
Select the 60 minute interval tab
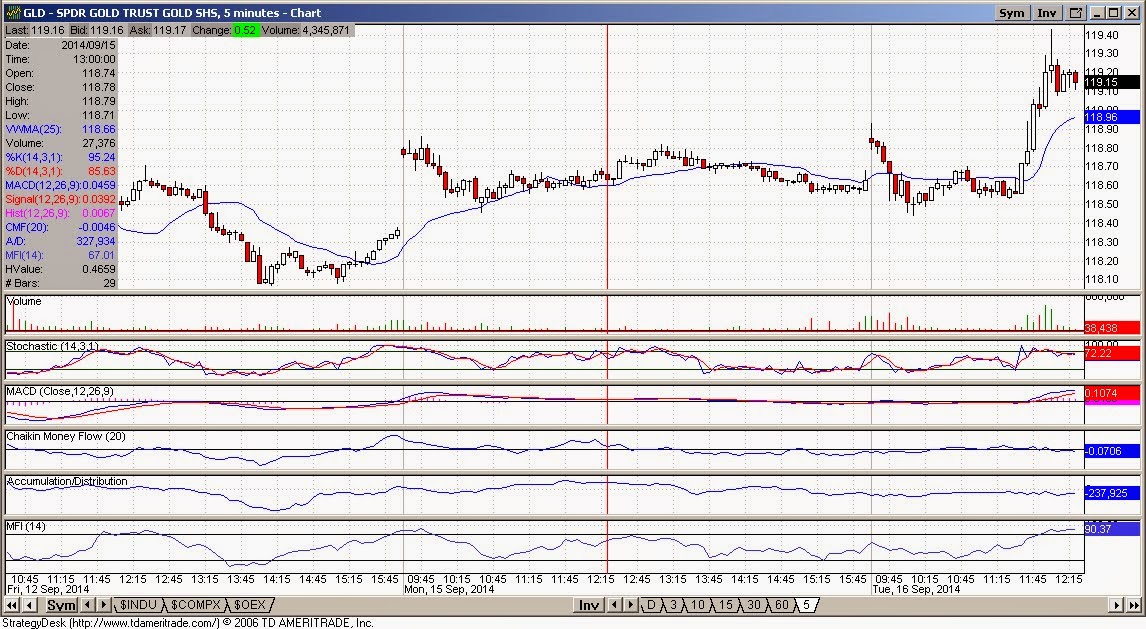[781, 605]
